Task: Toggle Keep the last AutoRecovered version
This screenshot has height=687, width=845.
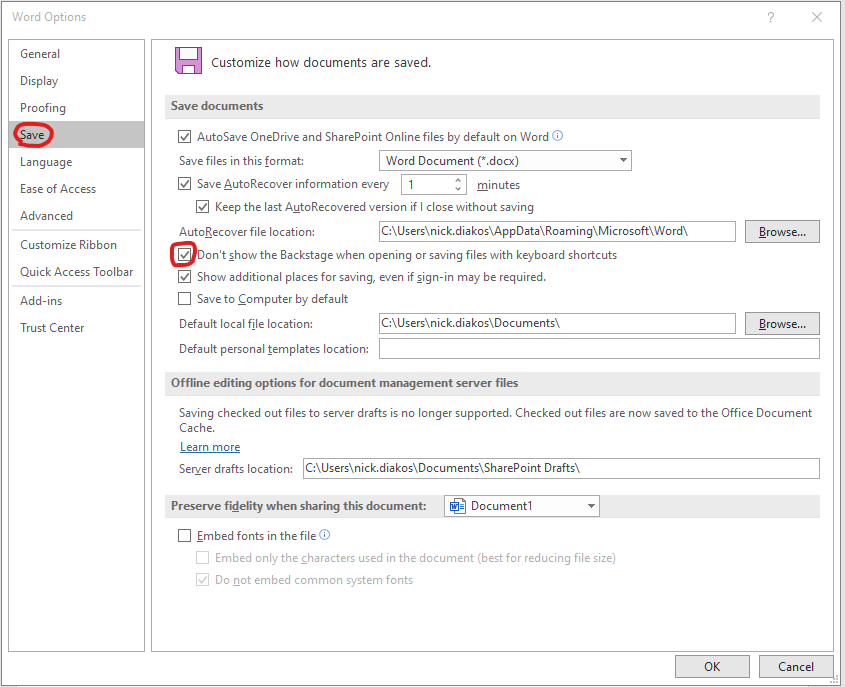Action: (x=202, y=206)
